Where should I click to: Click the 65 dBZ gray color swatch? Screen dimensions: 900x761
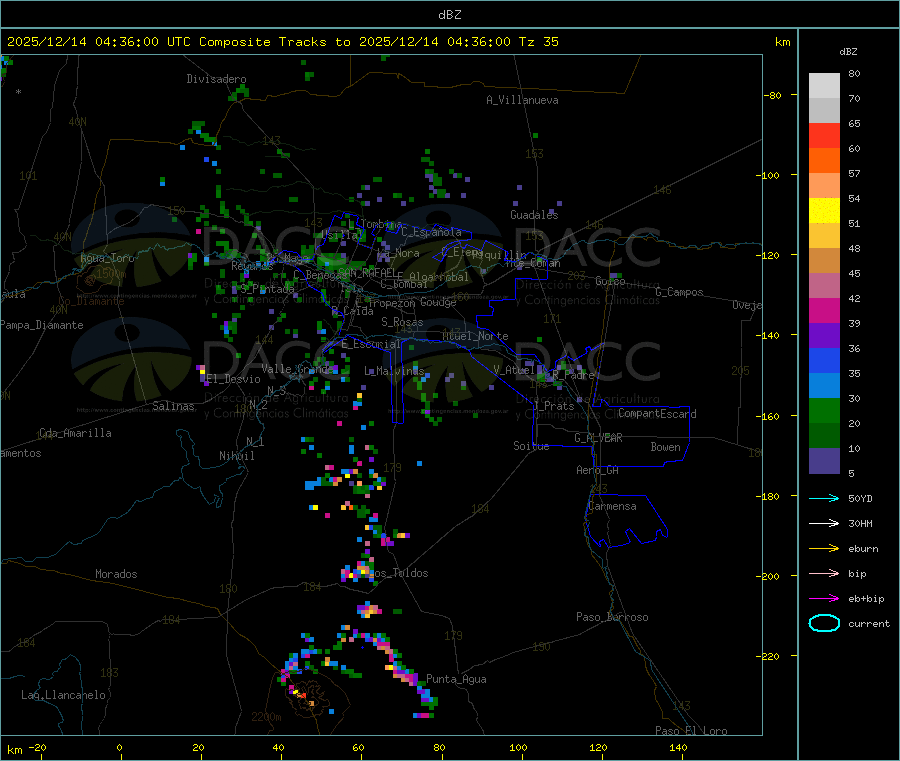[x=824, y=111]
